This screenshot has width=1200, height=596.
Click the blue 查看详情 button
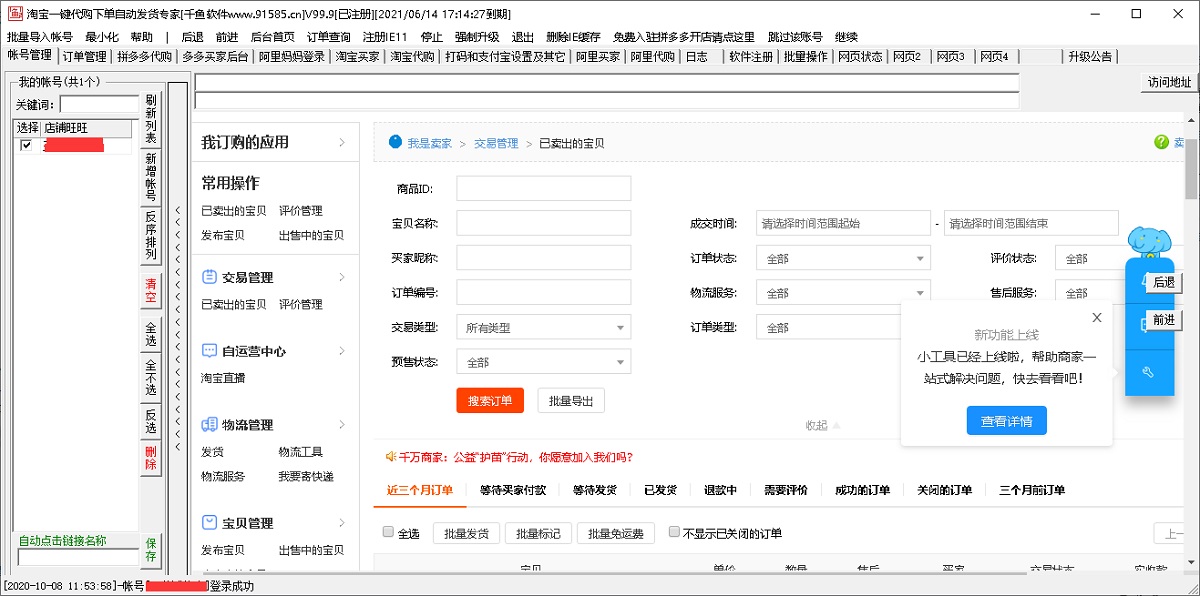[x=1007, y=421]
